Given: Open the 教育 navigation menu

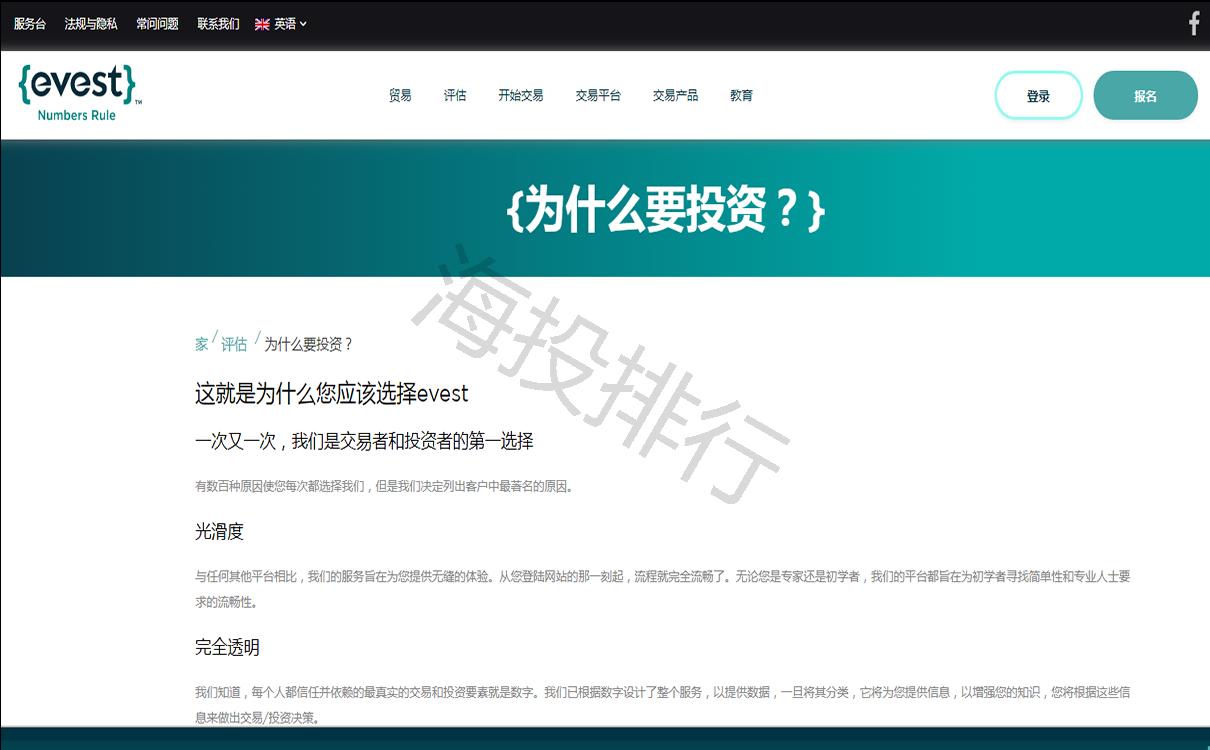Looking at the screenshot, I should coord(741,96).
